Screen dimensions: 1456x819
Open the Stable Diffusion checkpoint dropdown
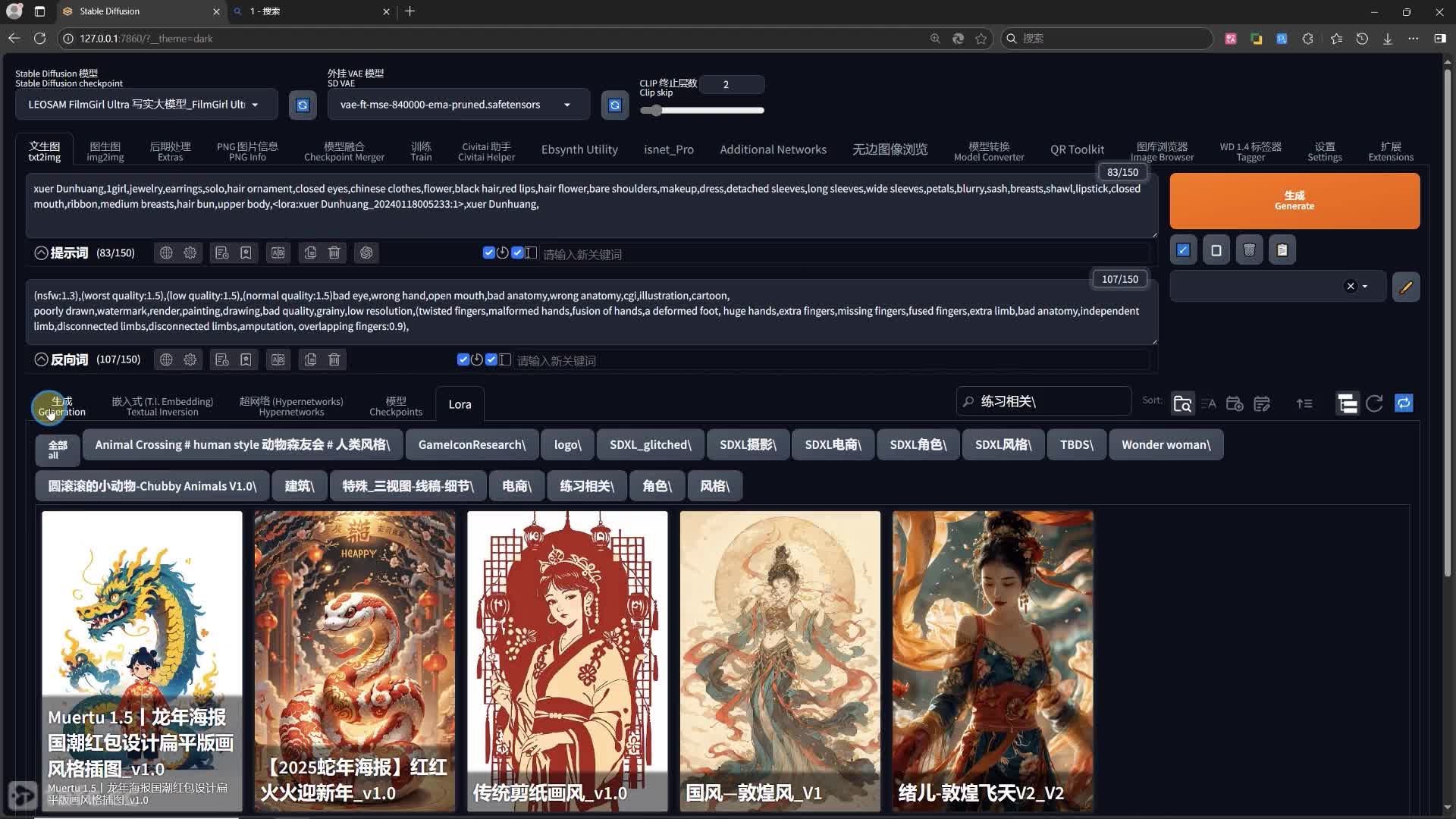tap(146, 105)
